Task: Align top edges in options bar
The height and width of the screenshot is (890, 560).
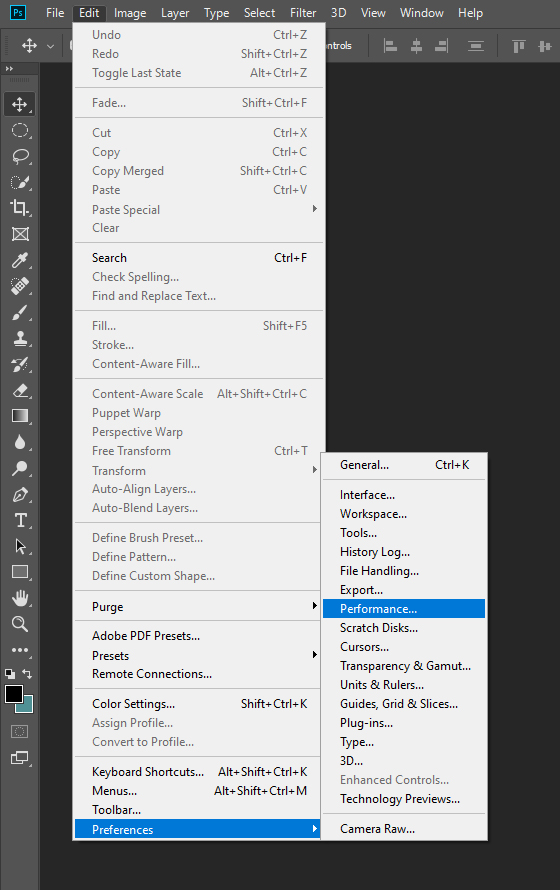Action: [x=519, y=46]
